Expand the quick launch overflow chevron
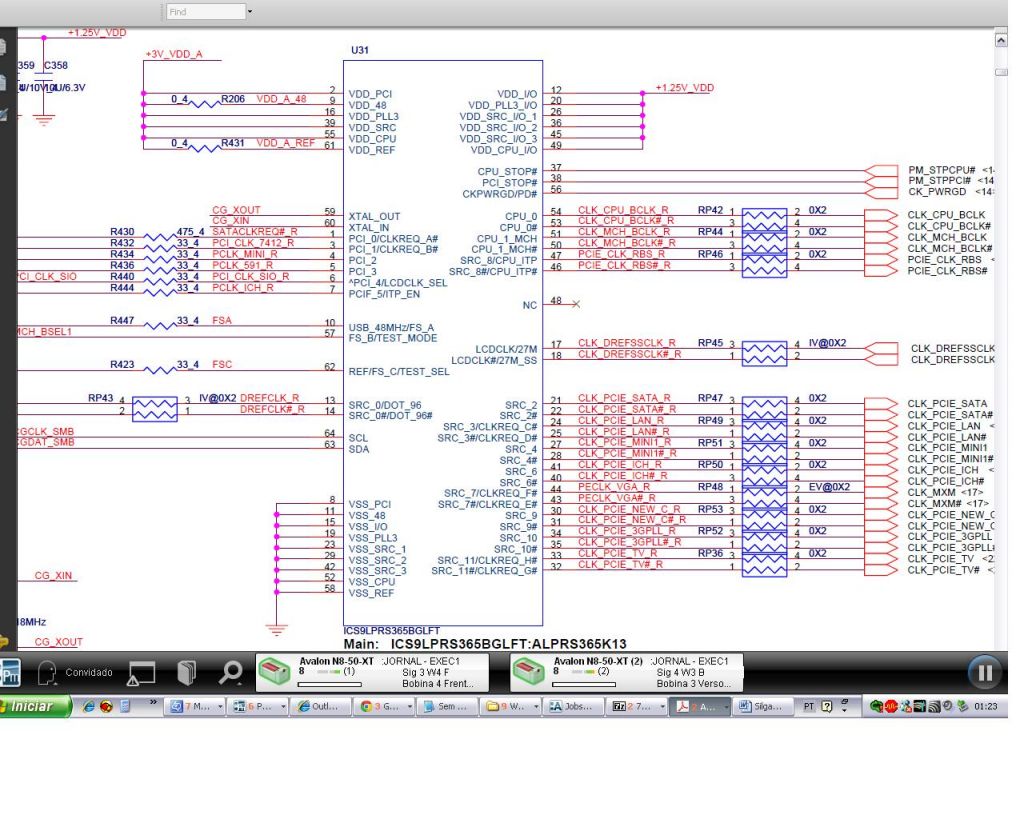 pos(153,703)
